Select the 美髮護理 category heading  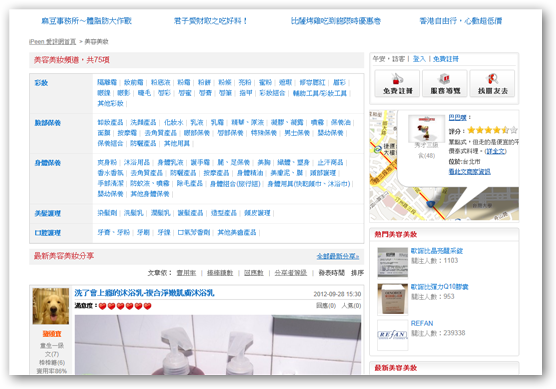click(x=48, y=213)
